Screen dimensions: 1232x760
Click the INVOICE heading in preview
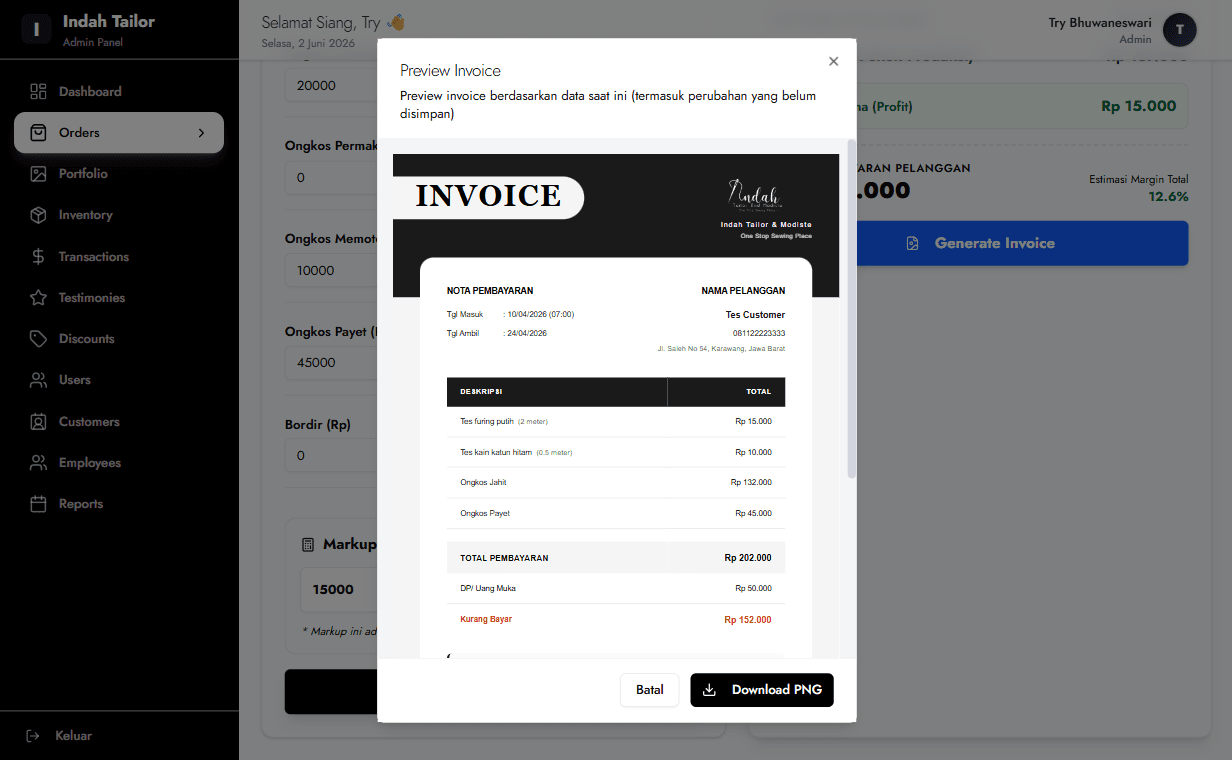point(488,196)
